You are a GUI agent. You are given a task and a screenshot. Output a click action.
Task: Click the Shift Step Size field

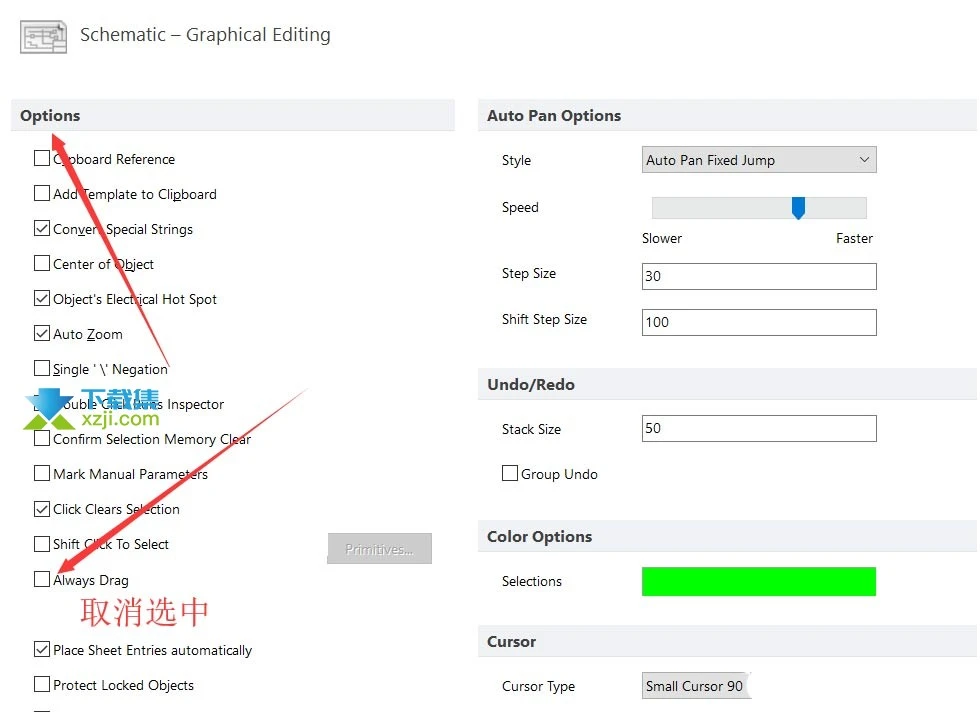pos(759,323)
